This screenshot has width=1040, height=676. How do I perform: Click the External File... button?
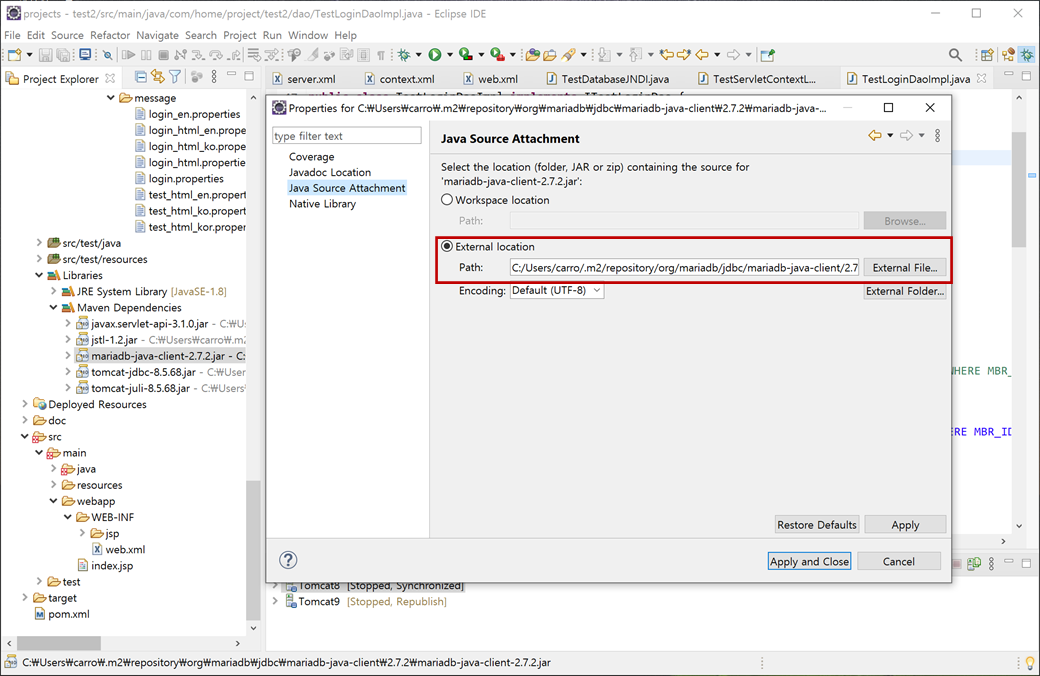coord(905,267)
